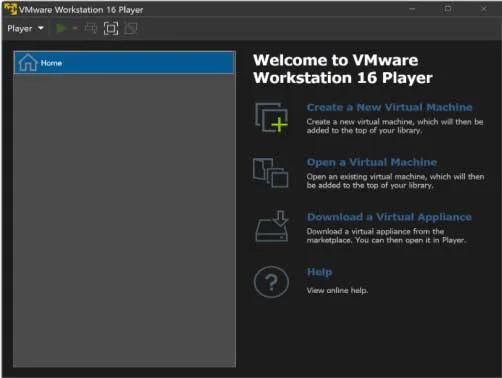Click the download appliance drive icon
Screen dimensions: 502x378
pos(272,226)
